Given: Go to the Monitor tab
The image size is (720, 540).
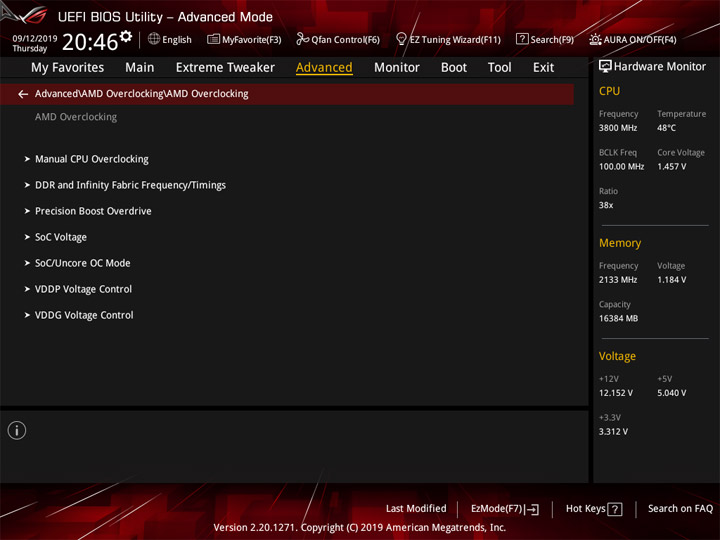Looking at the screenshot, I should pyautogui.click(x=397, y=68).
